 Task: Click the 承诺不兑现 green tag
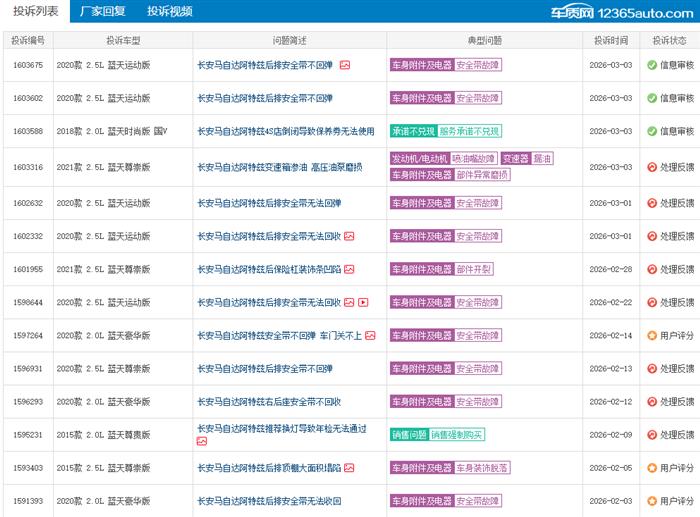pyautogui.click(x=412, y=131)
